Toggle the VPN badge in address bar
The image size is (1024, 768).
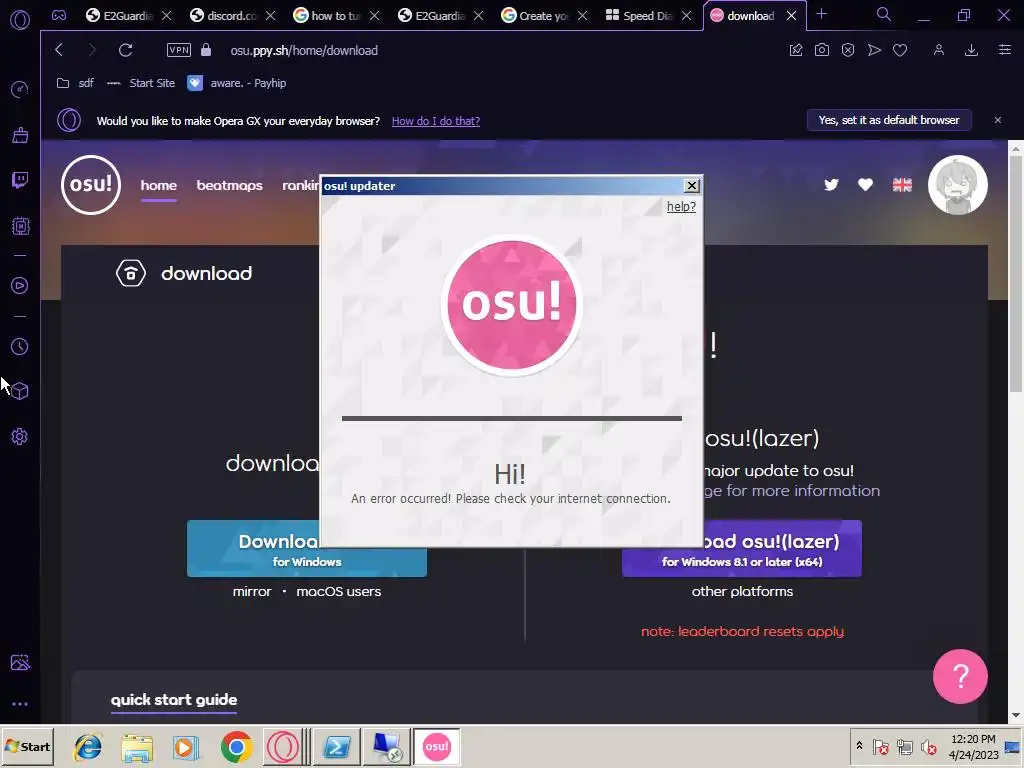(179, 50)
